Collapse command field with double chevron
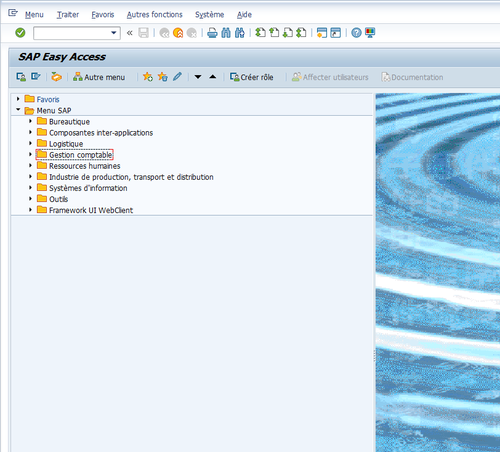 click(130, 33)
